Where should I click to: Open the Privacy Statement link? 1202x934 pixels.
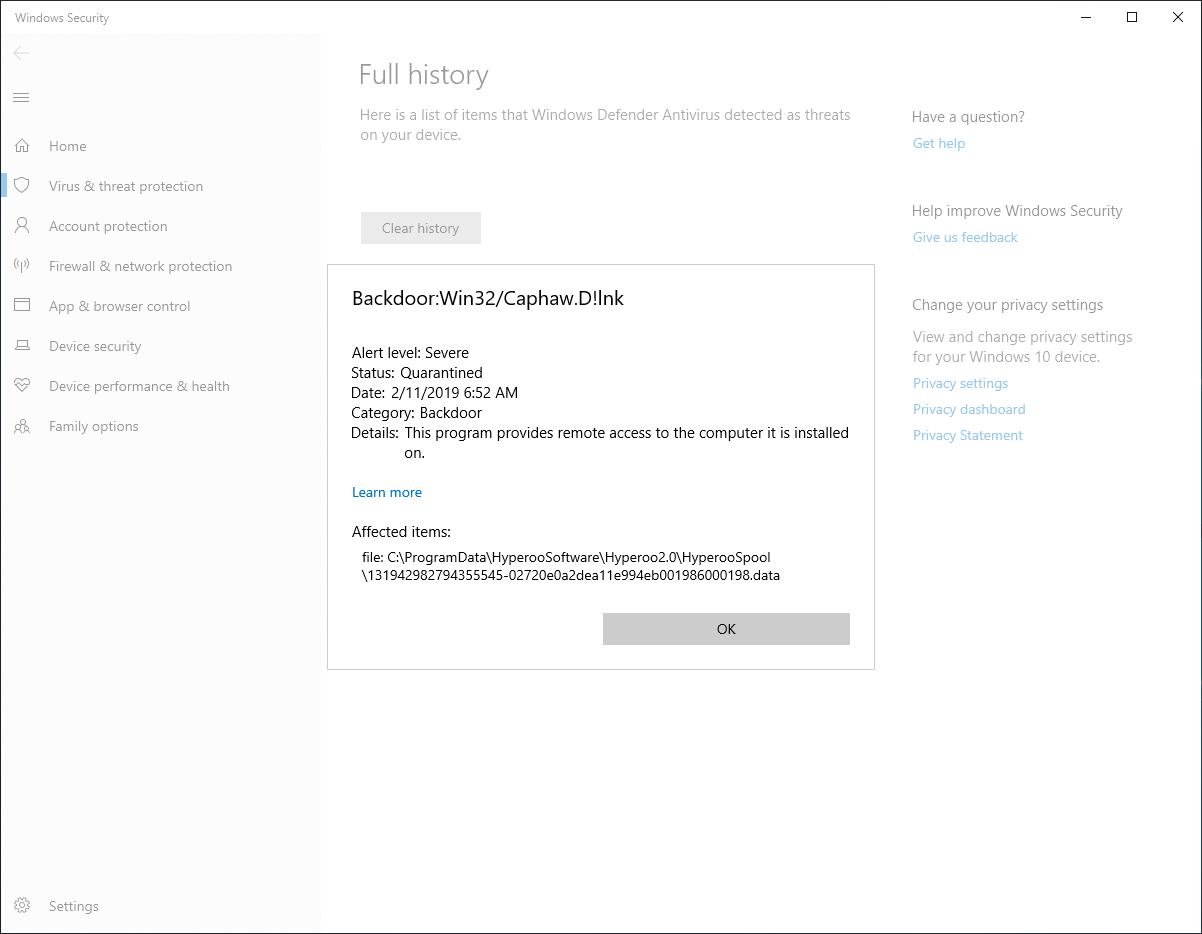coord(968,435)
